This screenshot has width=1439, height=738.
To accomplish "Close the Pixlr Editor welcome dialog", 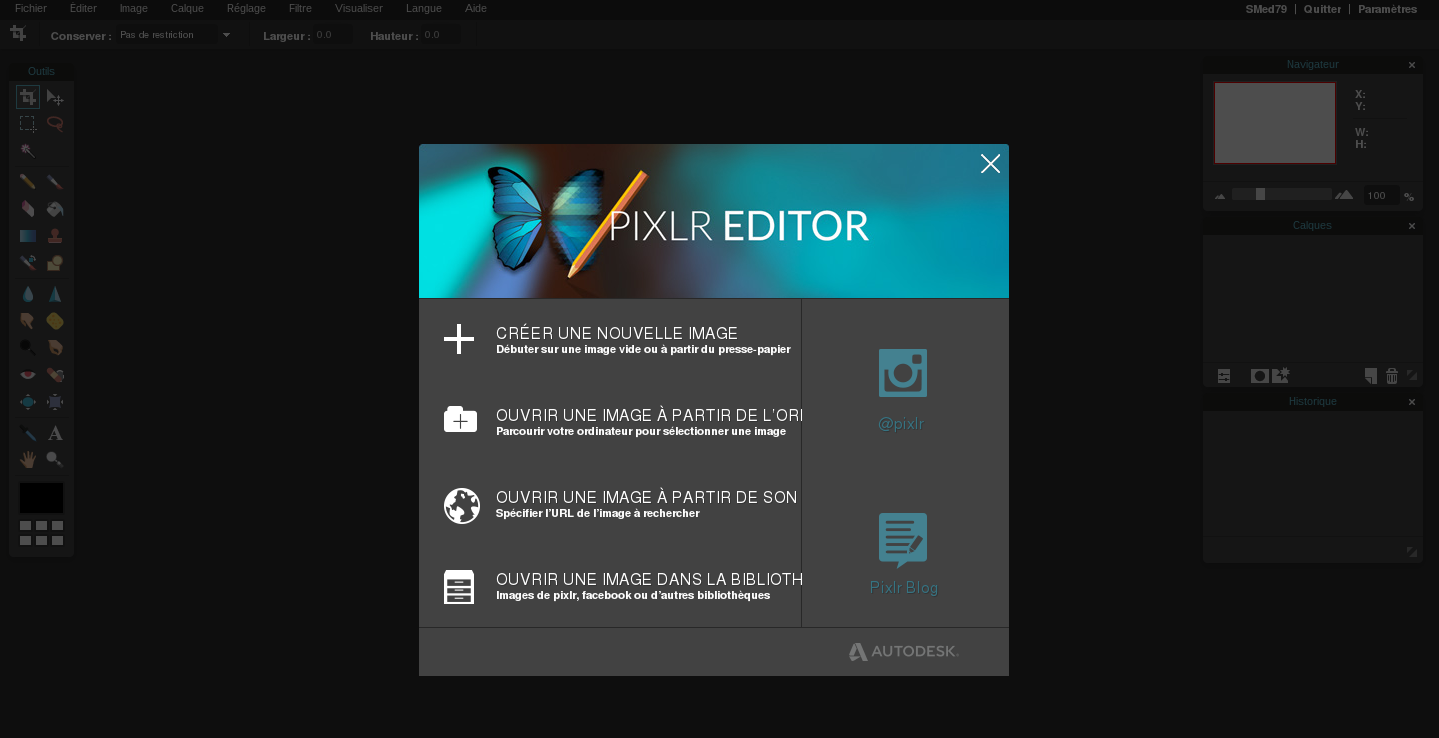I will click(990, 164).
